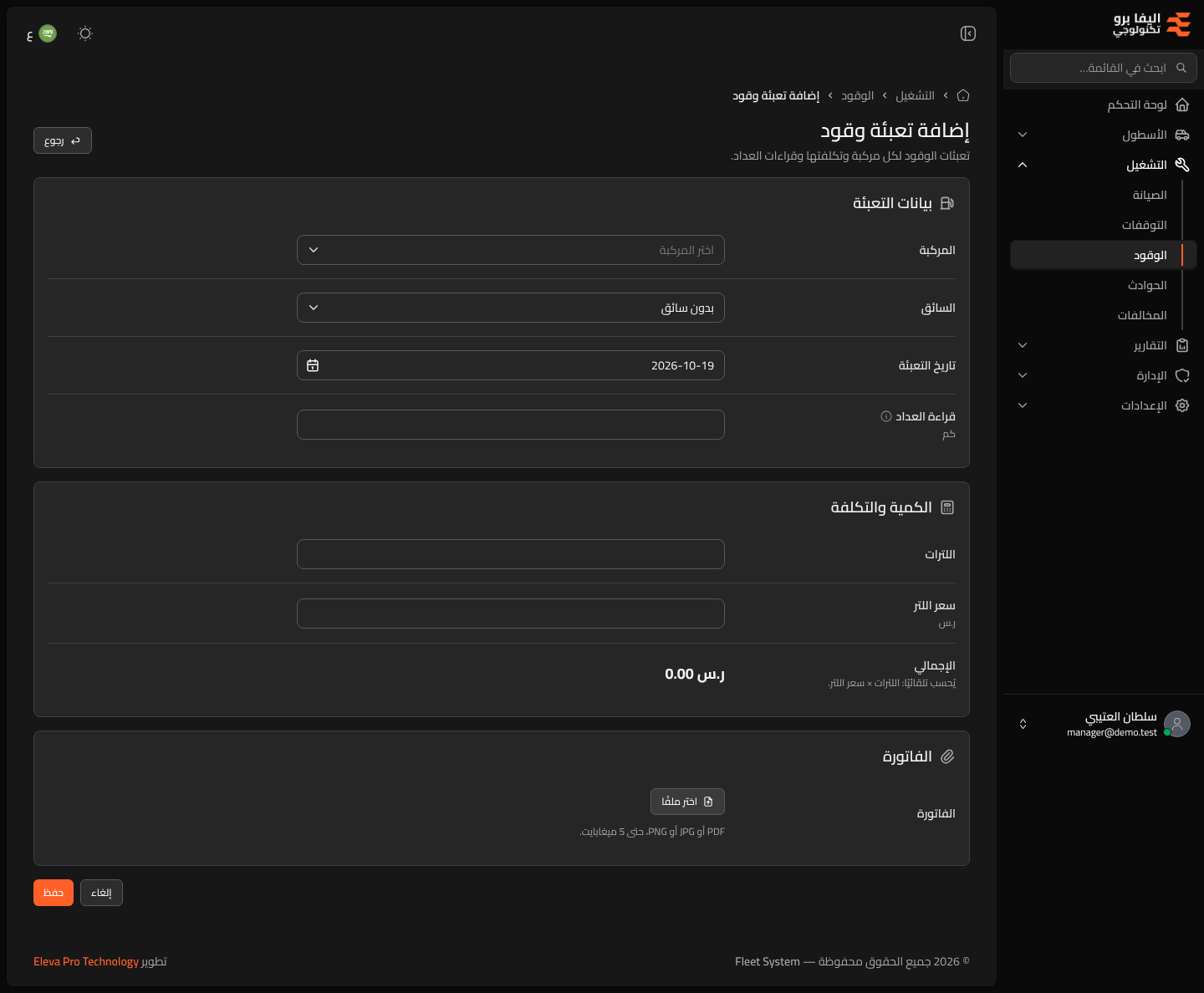Click the حفظ save button

pyautogui.click(x=54, y=893)
